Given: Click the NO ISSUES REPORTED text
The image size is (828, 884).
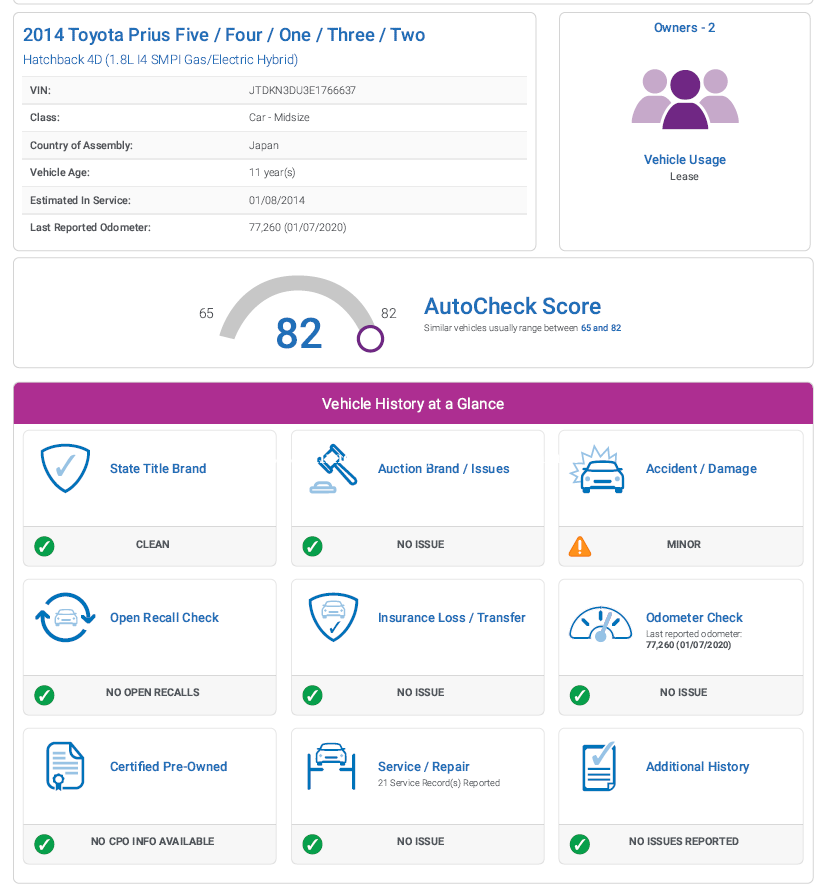Looking at the screenshot, I should pos(684,841).
